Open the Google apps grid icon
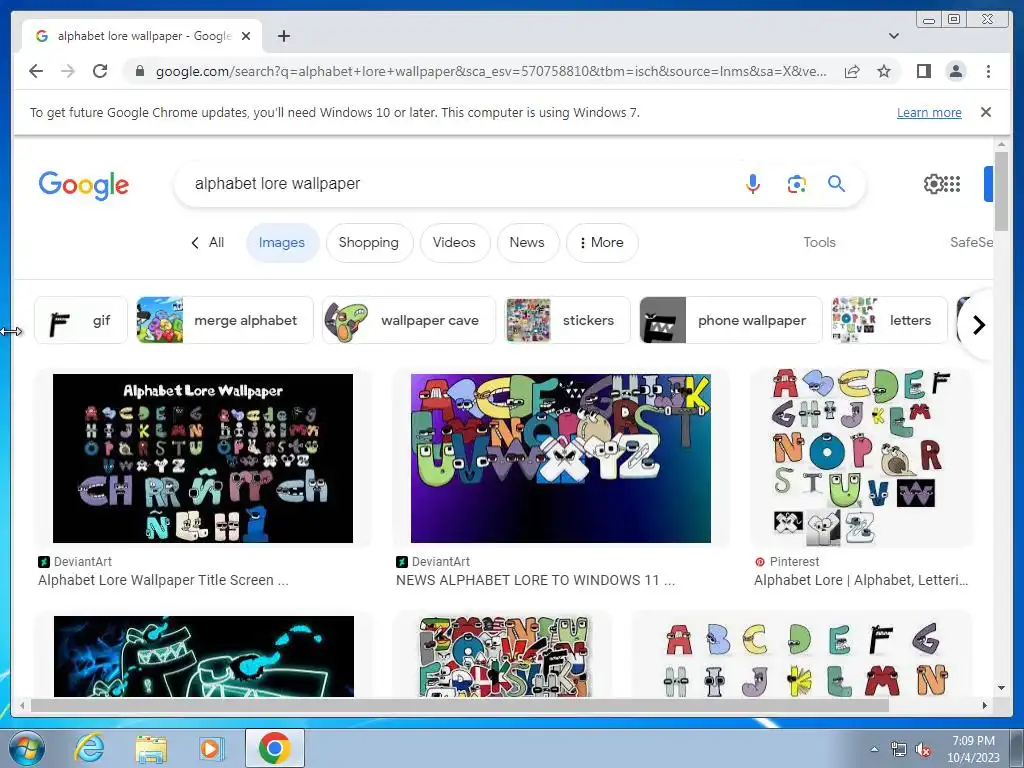This screenshot has height=768, width=1024. pyautogui.click(x=952, y=184)
